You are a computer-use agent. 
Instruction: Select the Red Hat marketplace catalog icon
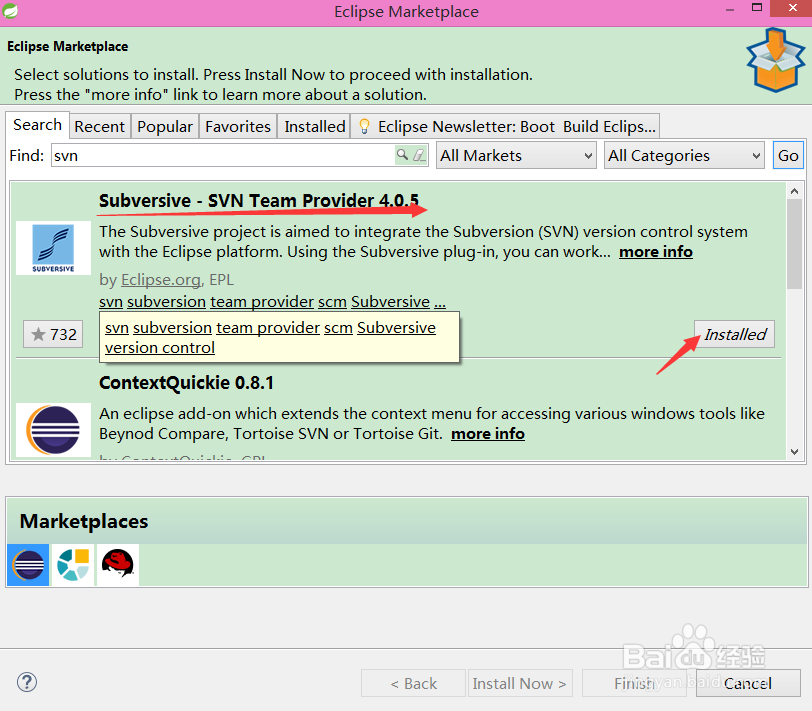point(118,565)
